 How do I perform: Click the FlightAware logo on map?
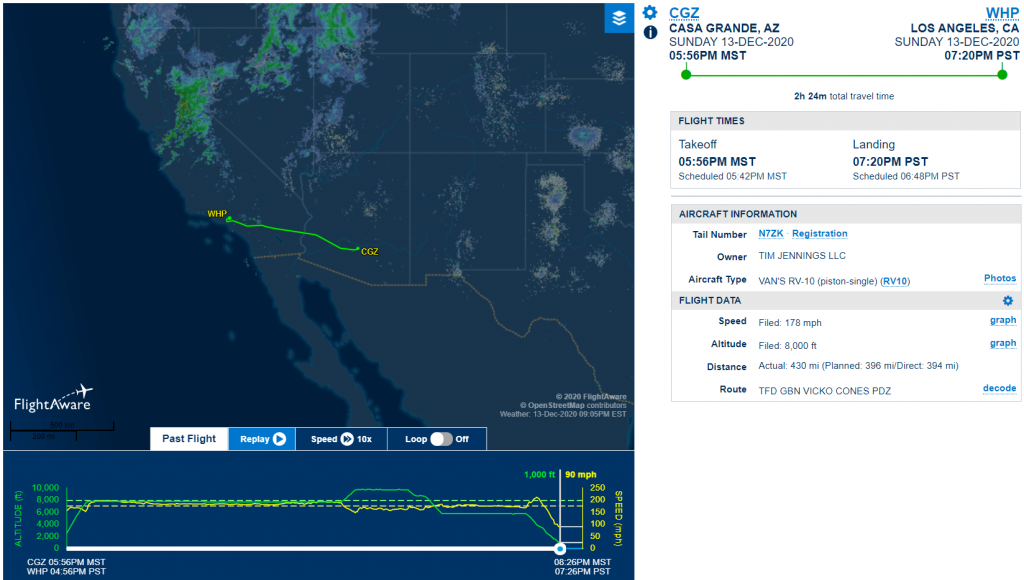coord(53,397)
